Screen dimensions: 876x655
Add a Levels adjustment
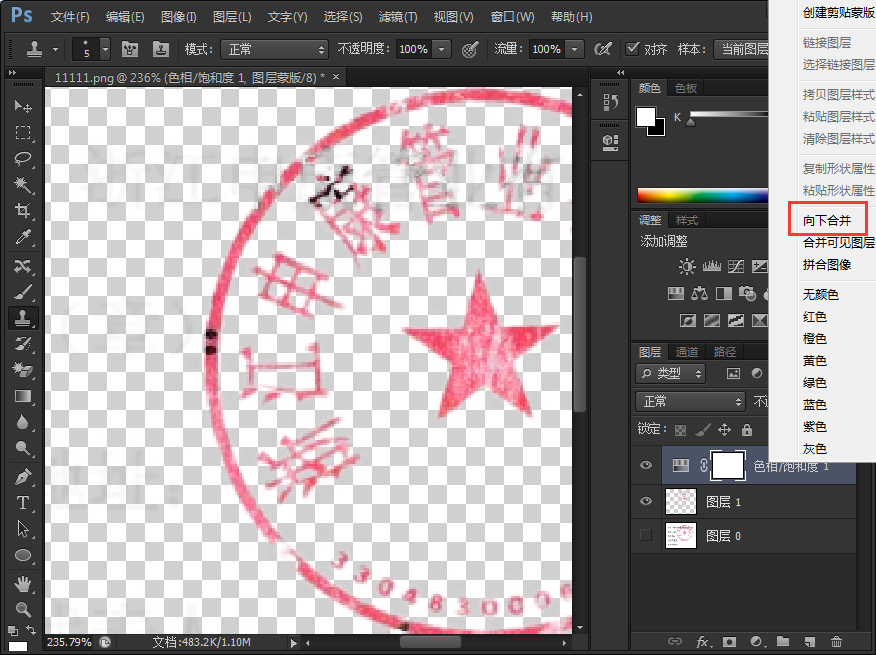(x=711, y=267)
